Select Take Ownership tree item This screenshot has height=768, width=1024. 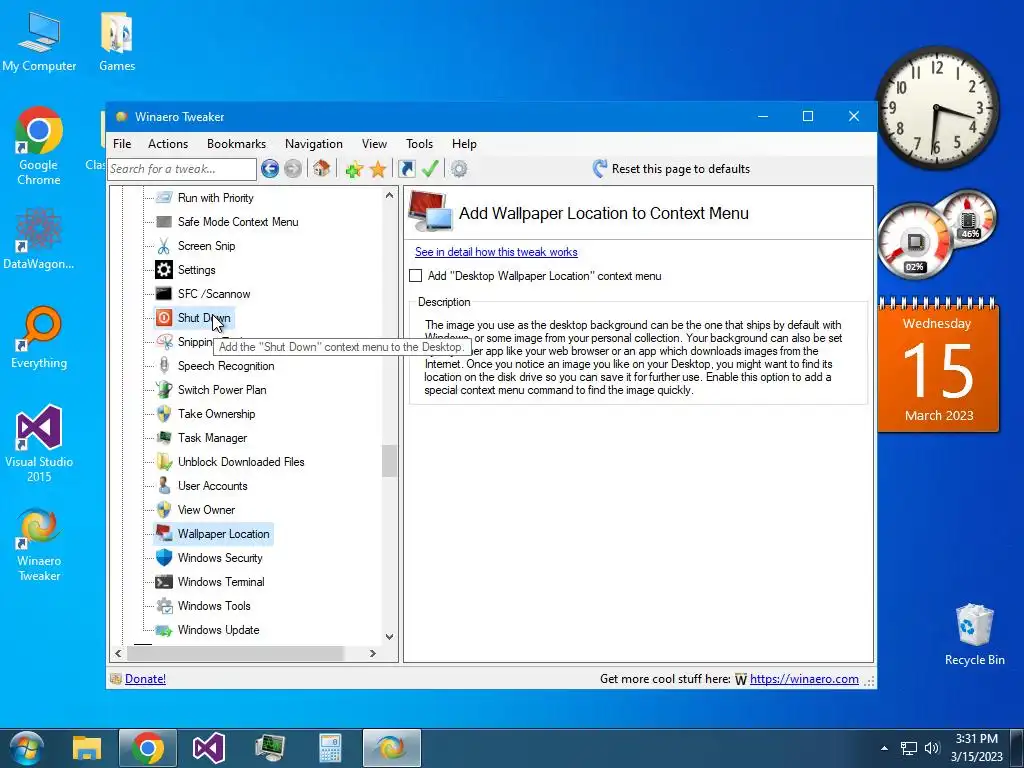click(x=216, y=414)
